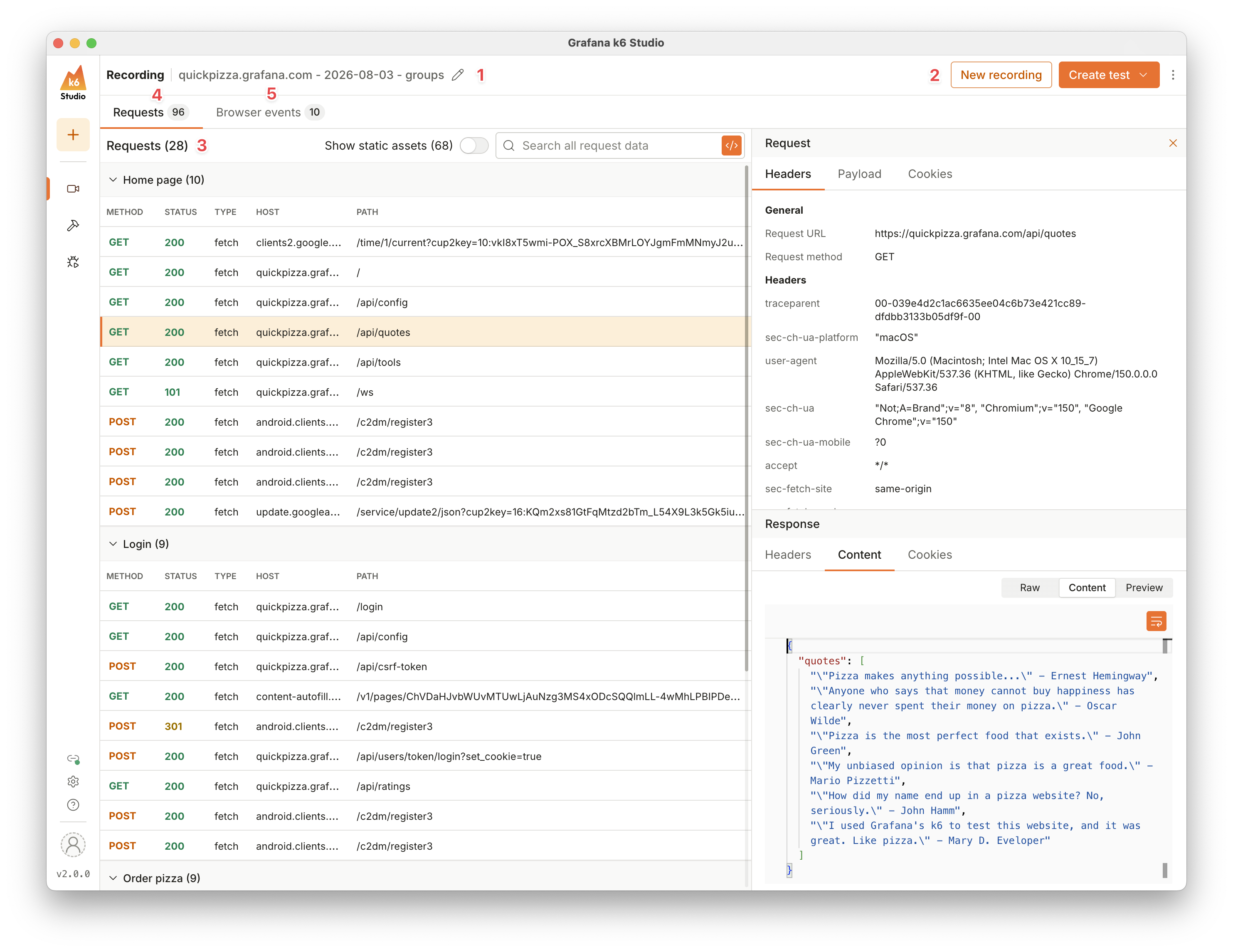The width and height of the screenshot is (1233, 952).
Task: Click the proxy status link icon
Action: [x=74, y=759]
